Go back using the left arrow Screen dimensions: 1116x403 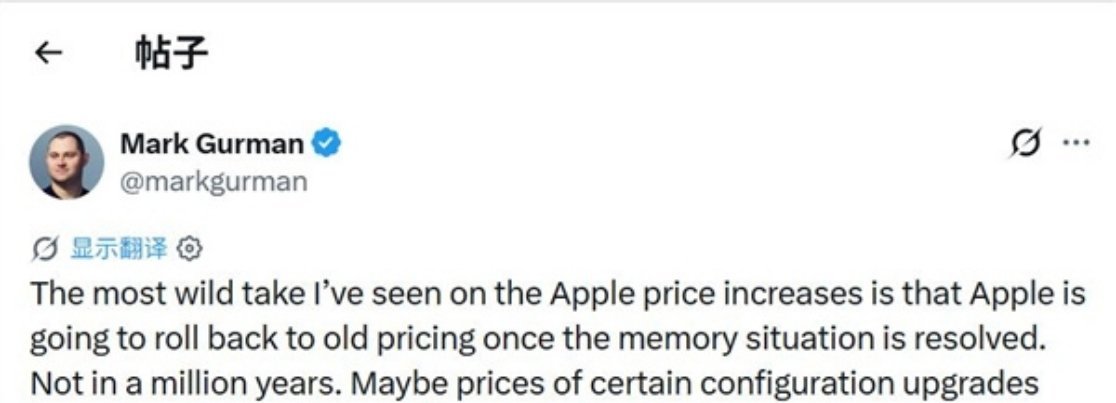click(x=48, y=52)
